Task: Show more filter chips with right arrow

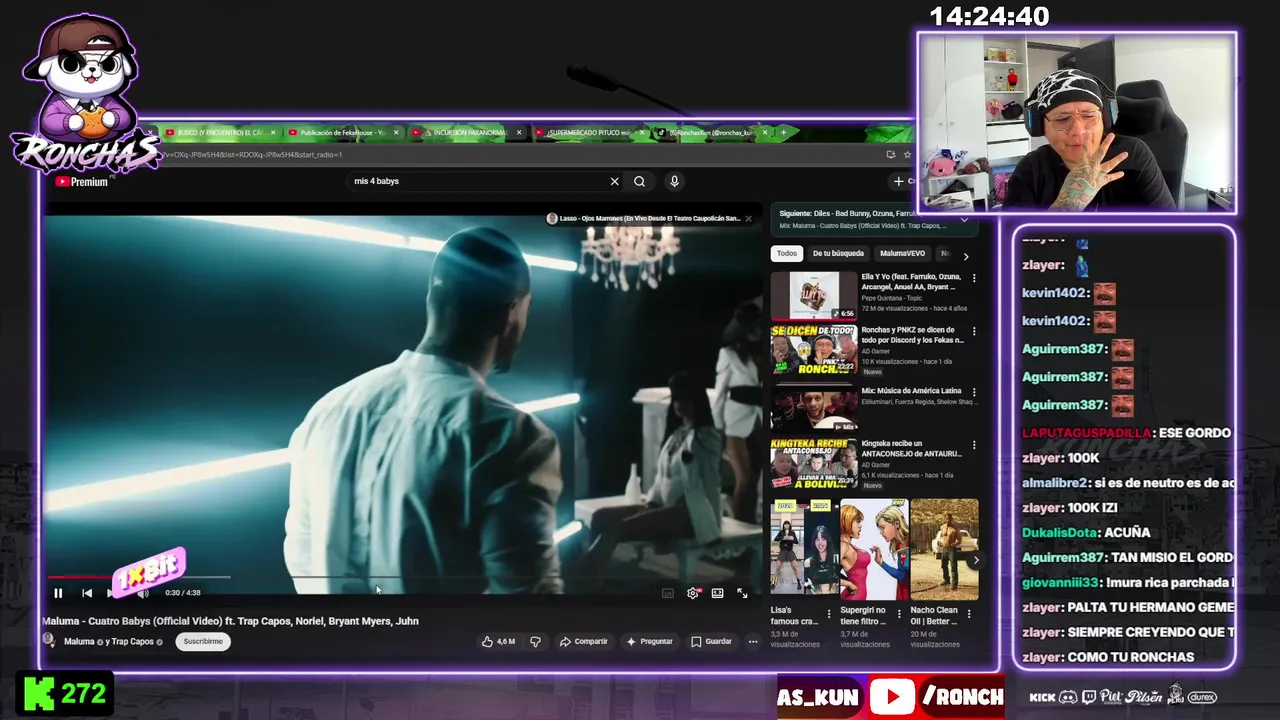Action: click(966, 256)
